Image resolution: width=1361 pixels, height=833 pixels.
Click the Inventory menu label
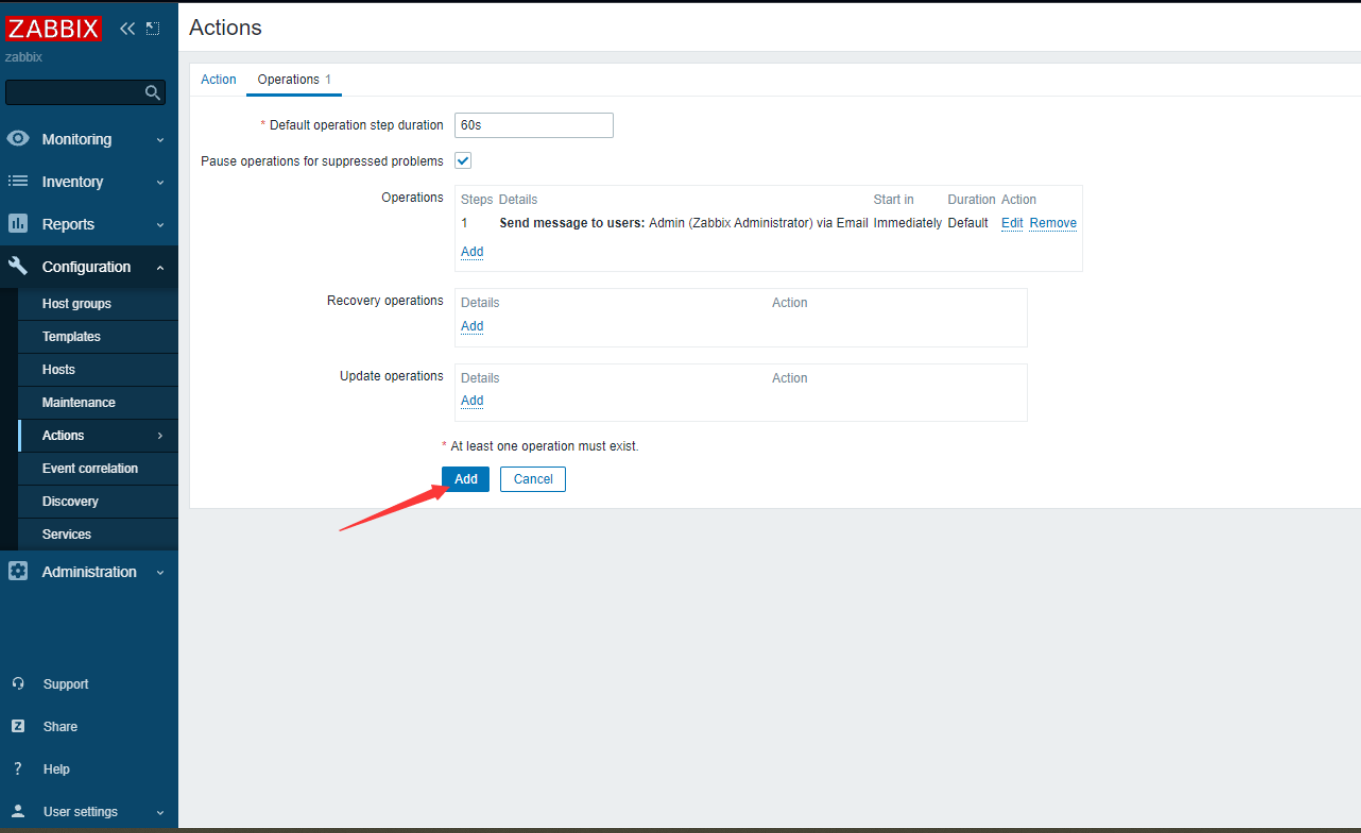(x=72, y=182)
